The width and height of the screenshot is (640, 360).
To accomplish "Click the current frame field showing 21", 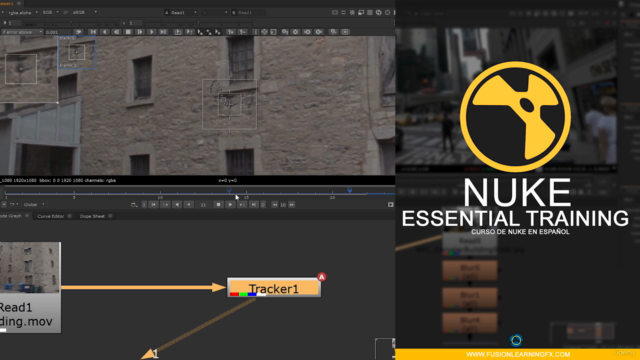I will [x=203, y=205].
